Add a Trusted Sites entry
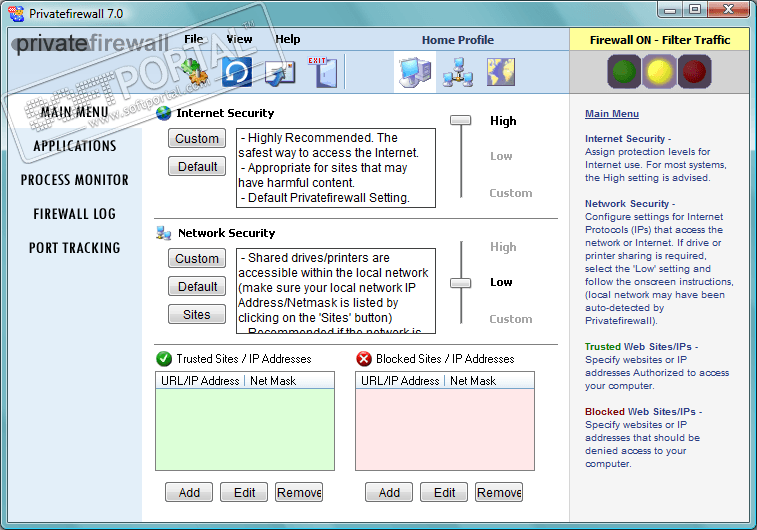 [189, 492]
